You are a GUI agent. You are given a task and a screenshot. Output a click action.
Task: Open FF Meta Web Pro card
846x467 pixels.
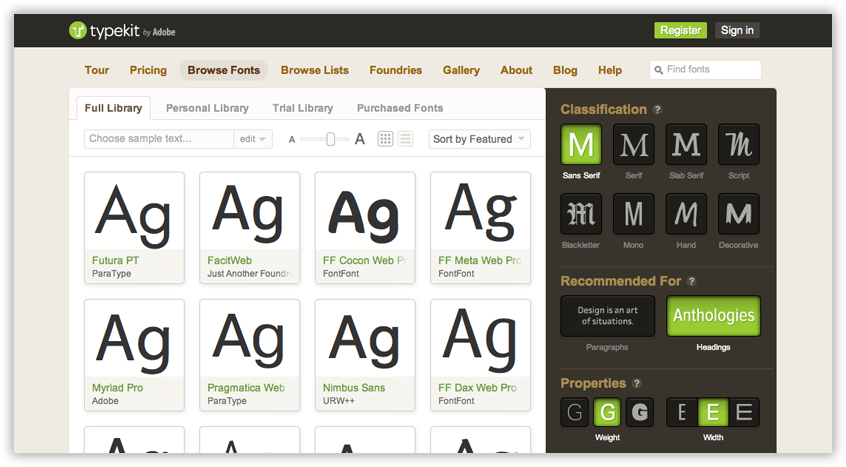pyautogui.click(x=480, y=228)
